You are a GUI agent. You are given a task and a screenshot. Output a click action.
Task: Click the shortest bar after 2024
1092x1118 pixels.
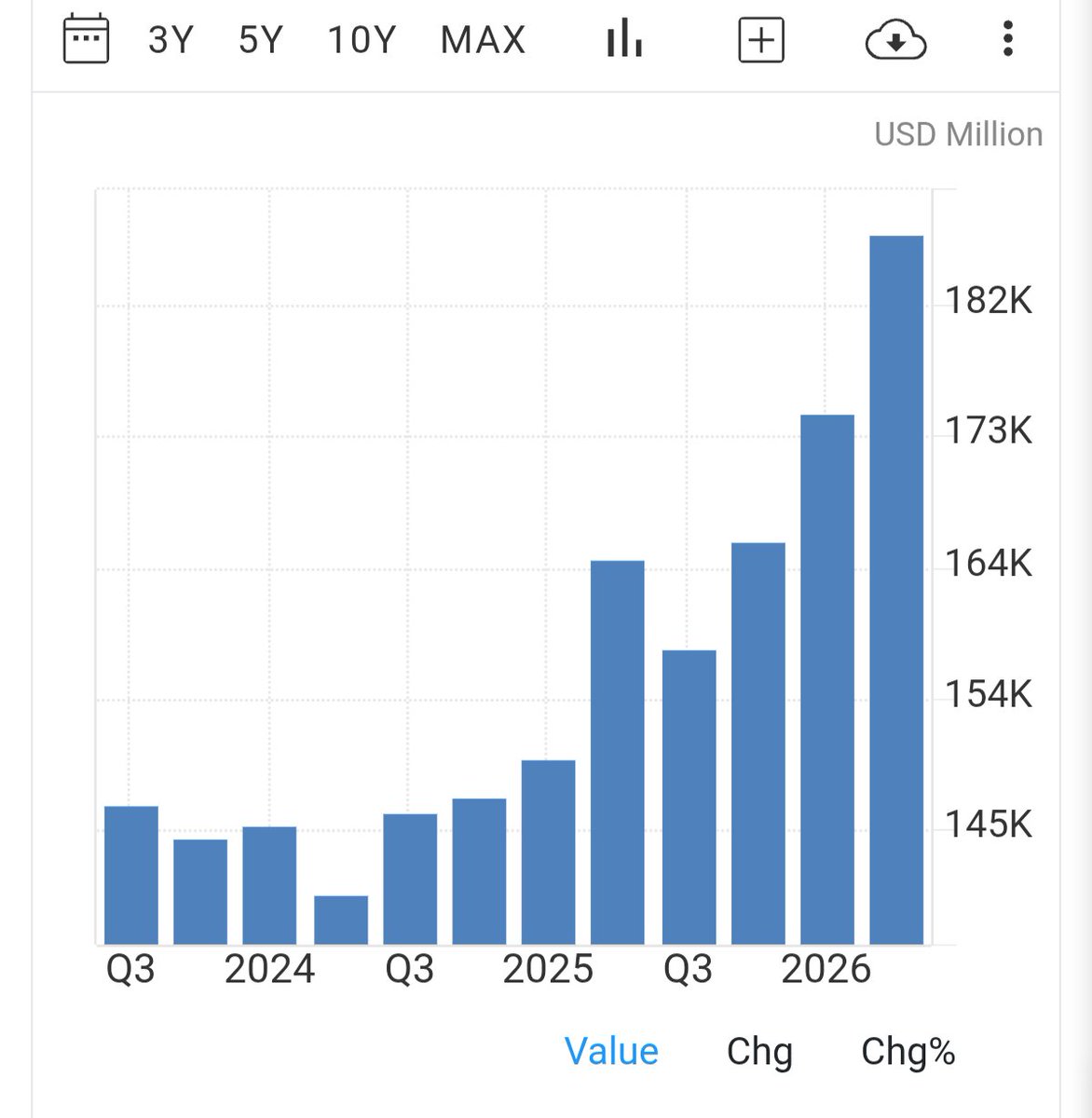pos(341,920)
